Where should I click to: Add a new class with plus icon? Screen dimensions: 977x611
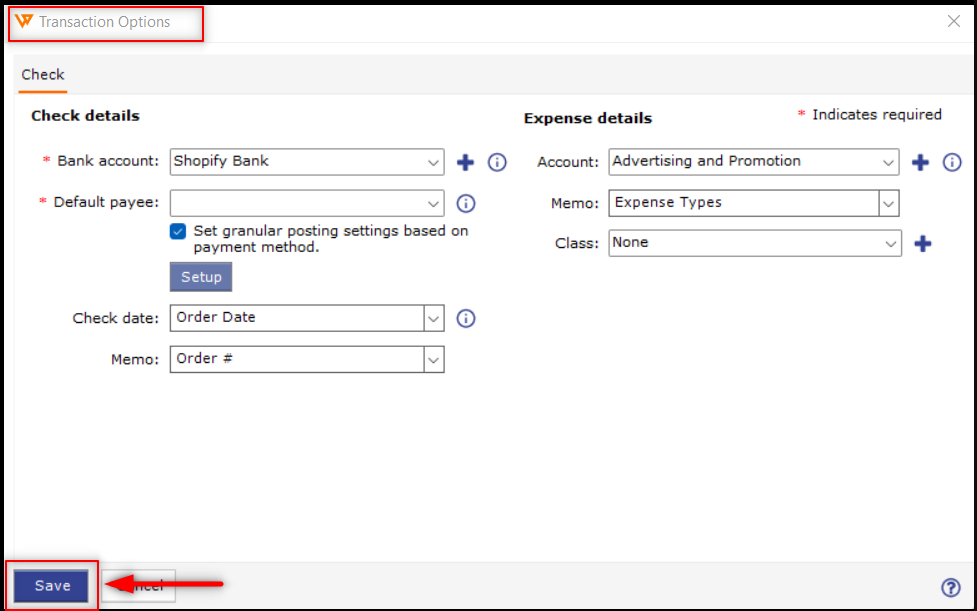click(x=923, y=243)
